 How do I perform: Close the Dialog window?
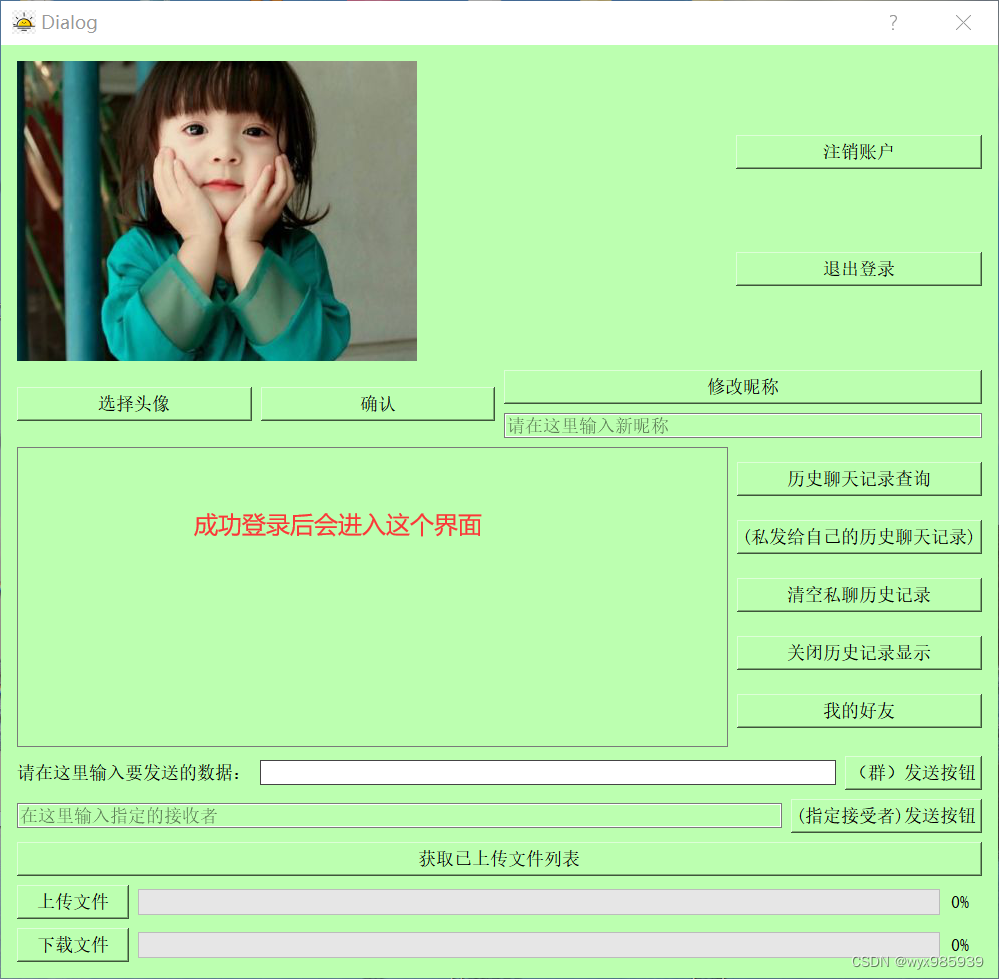(x=963, y=23)
